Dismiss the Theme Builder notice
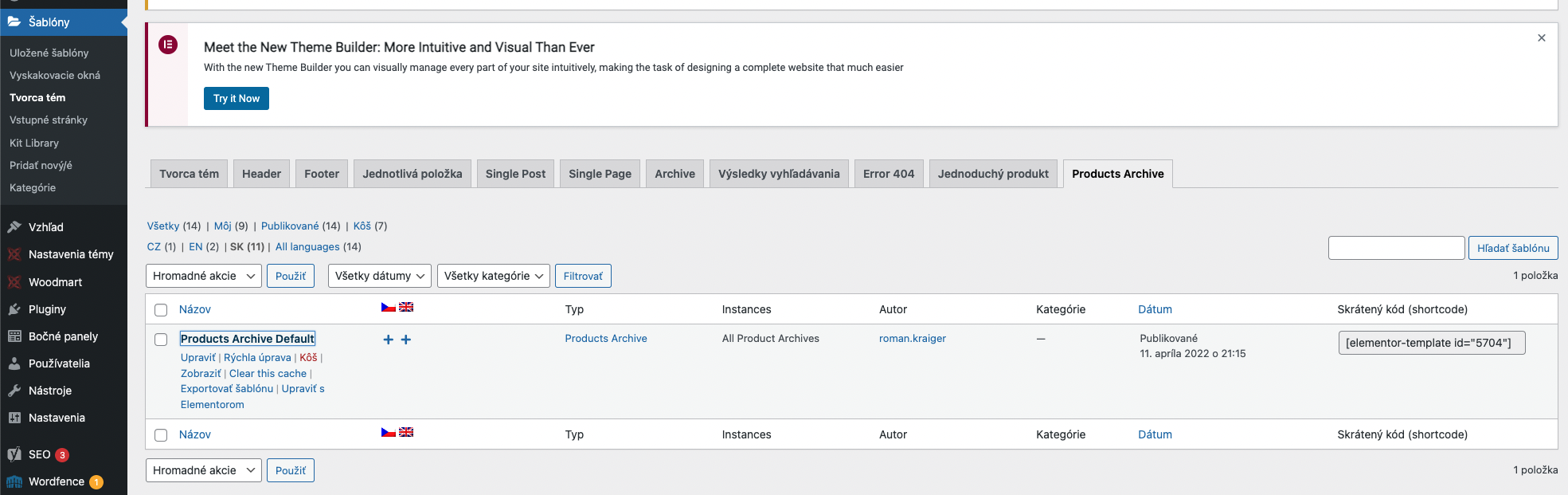 point(1541,37)
